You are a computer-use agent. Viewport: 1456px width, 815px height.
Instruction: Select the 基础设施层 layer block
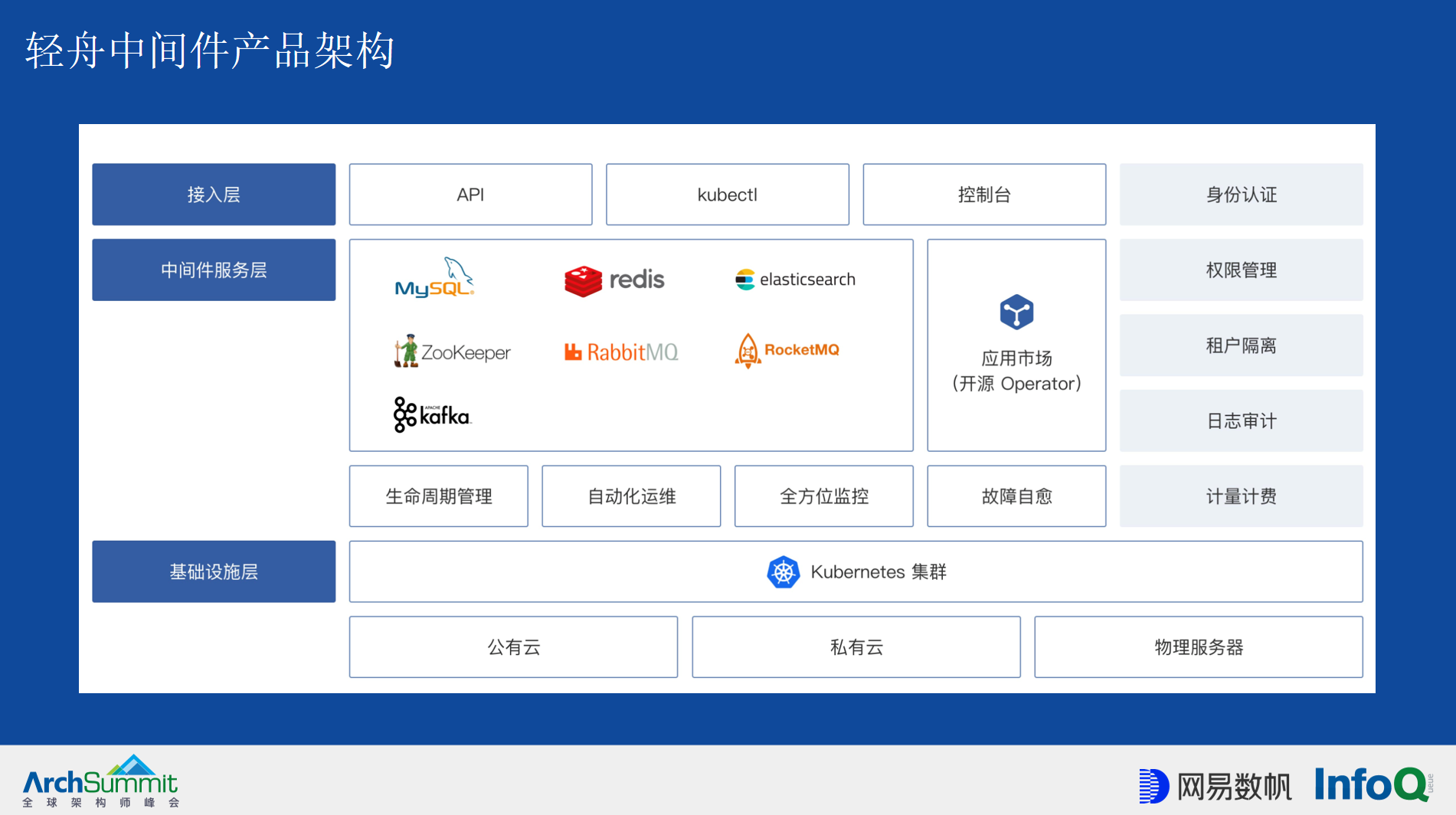pos(214,571)
